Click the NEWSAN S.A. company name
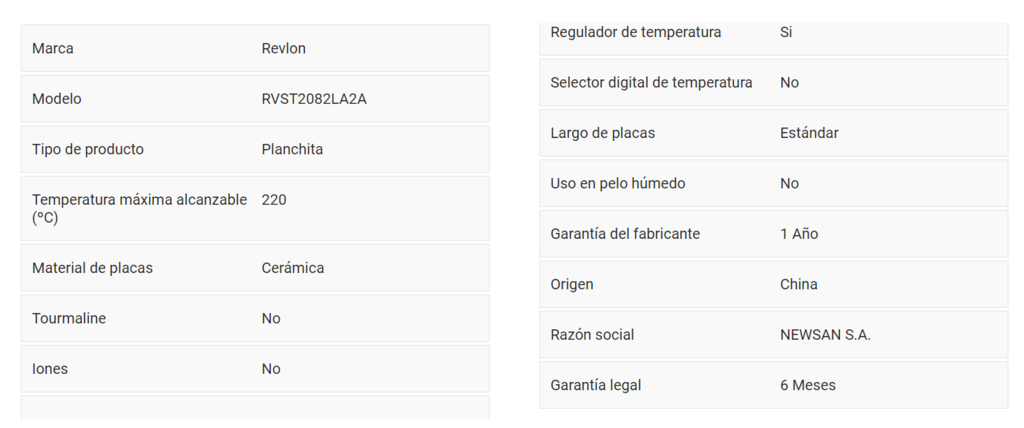1024x428 pixels. [x=825, y=335]
